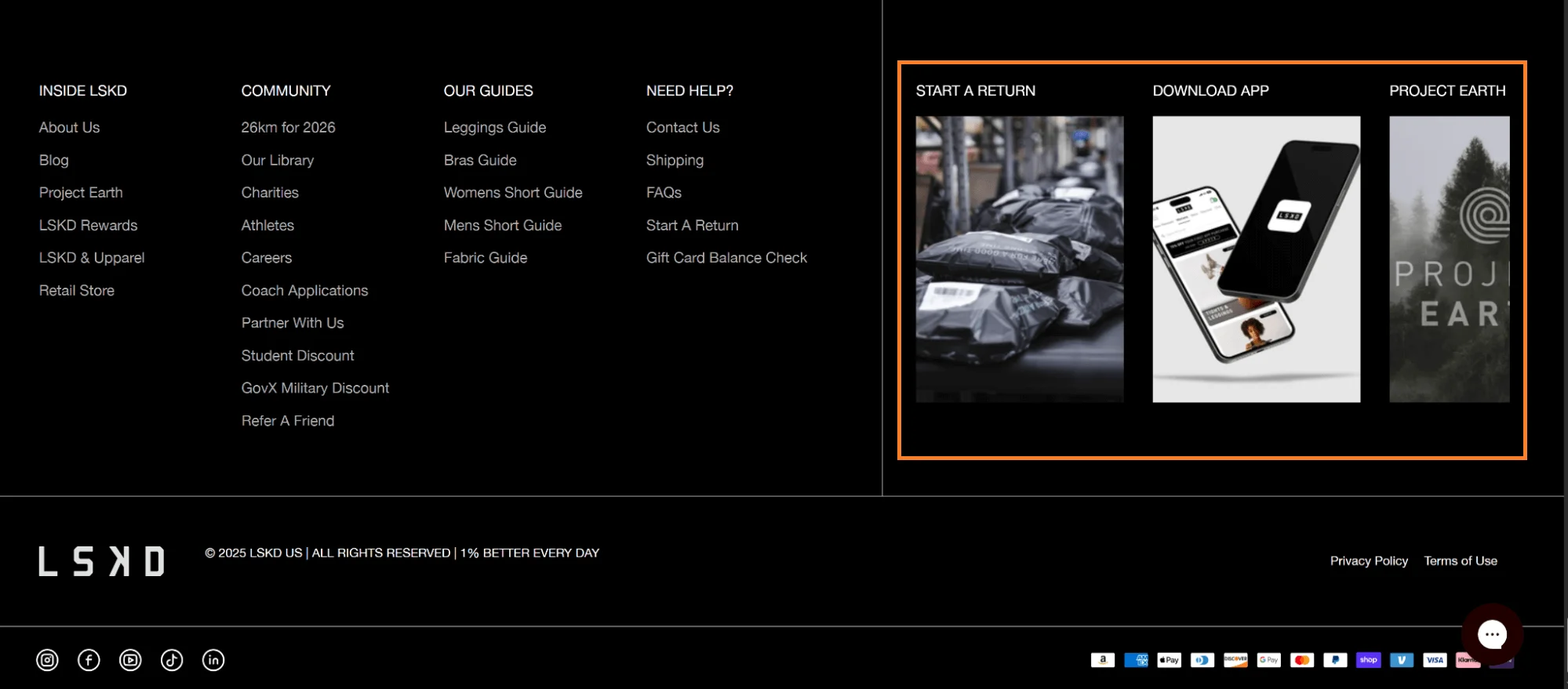Open Mens Short Guide
This screenshot has width=1568, height=689.
point(503,225)
